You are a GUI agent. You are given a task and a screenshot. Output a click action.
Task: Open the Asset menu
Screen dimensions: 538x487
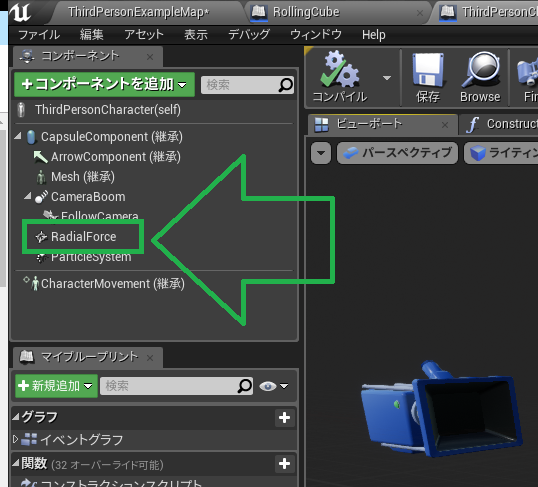click(x=144, y=35)
